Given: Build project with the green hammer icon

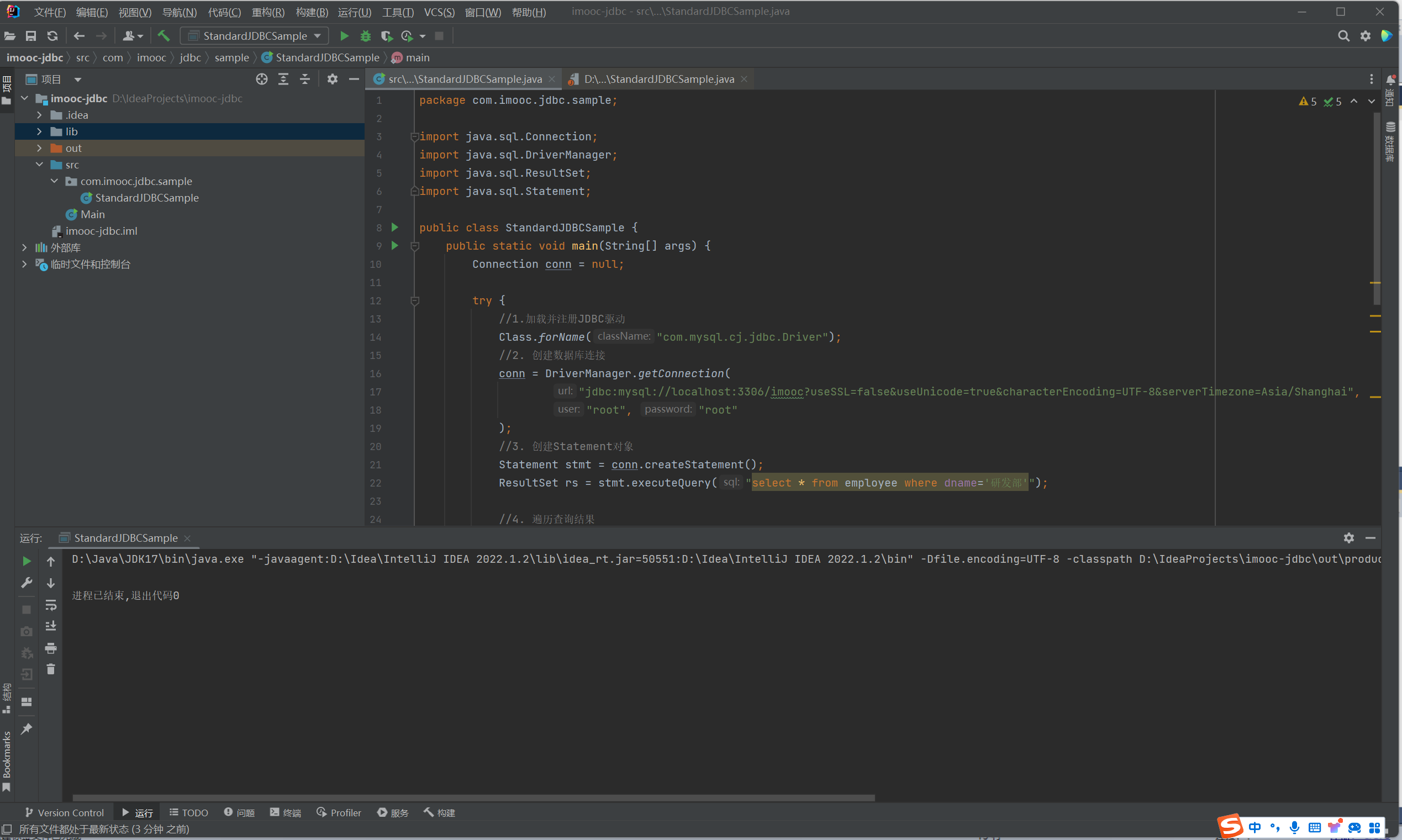Looking at the screenshot, I should pos(164,36).
